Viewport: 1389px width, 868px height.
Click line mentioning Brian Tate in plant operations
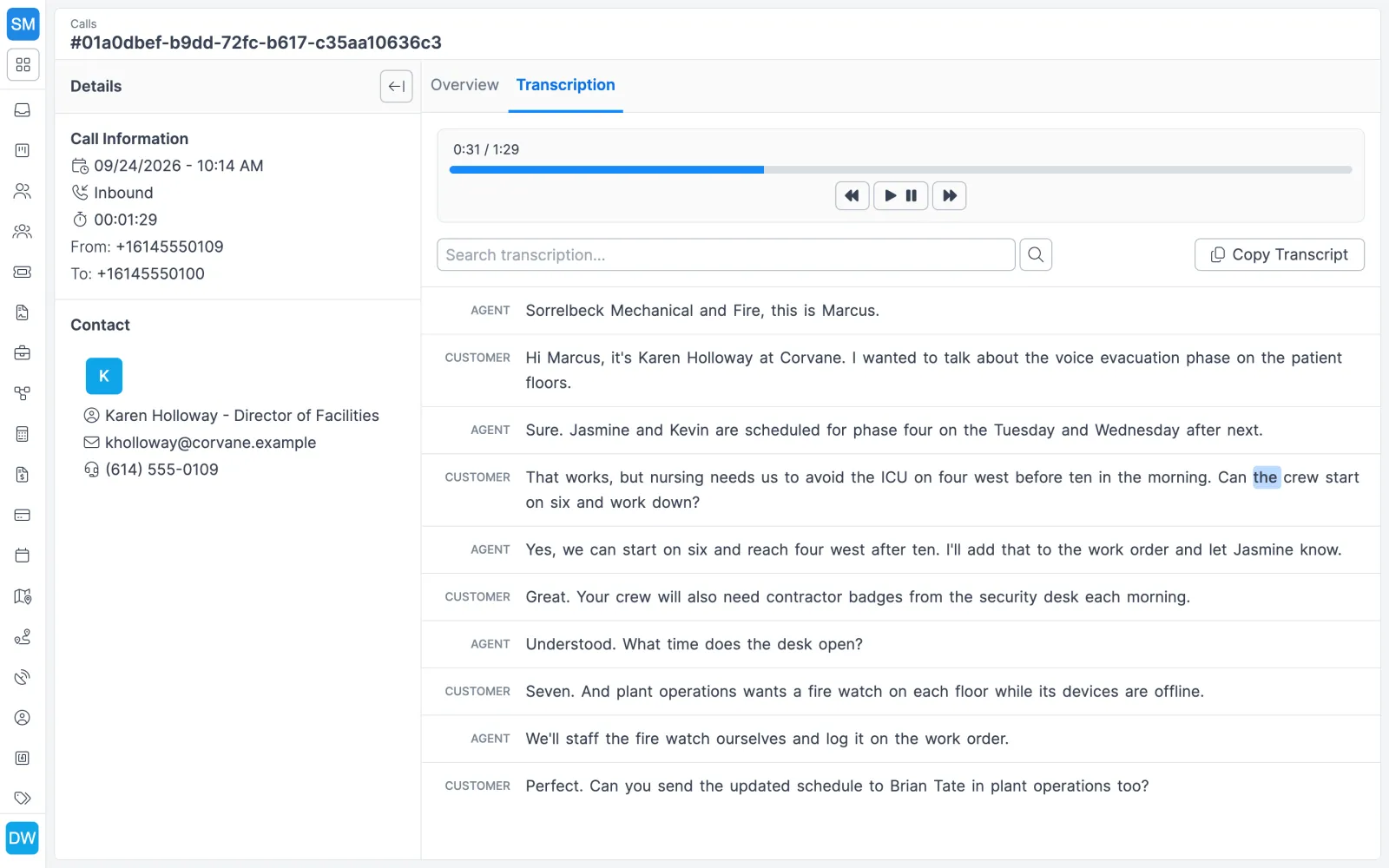837,786
